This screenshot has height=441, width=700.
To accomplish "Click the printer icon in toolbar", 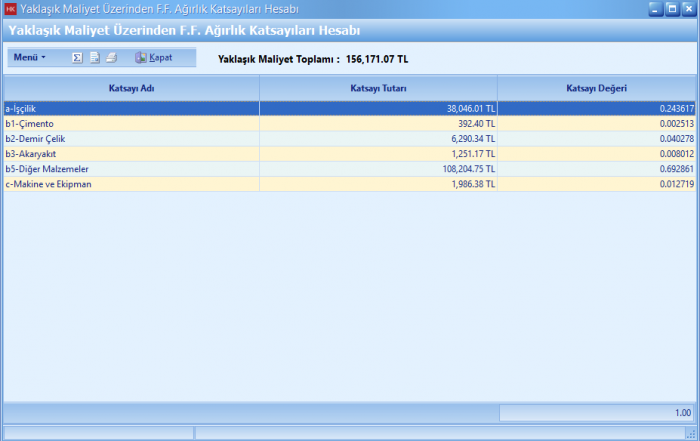I will coord(112,58).
